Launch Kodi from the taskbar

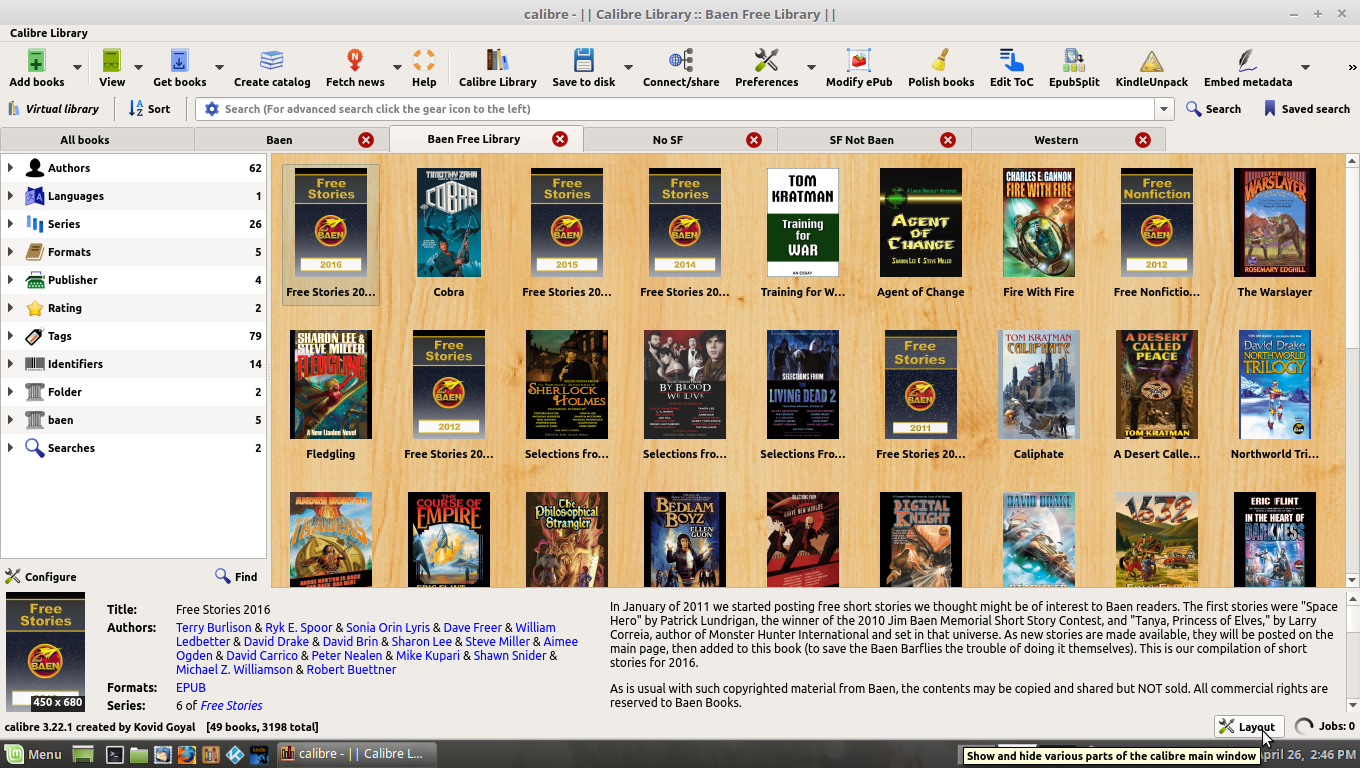pos(235,754)
